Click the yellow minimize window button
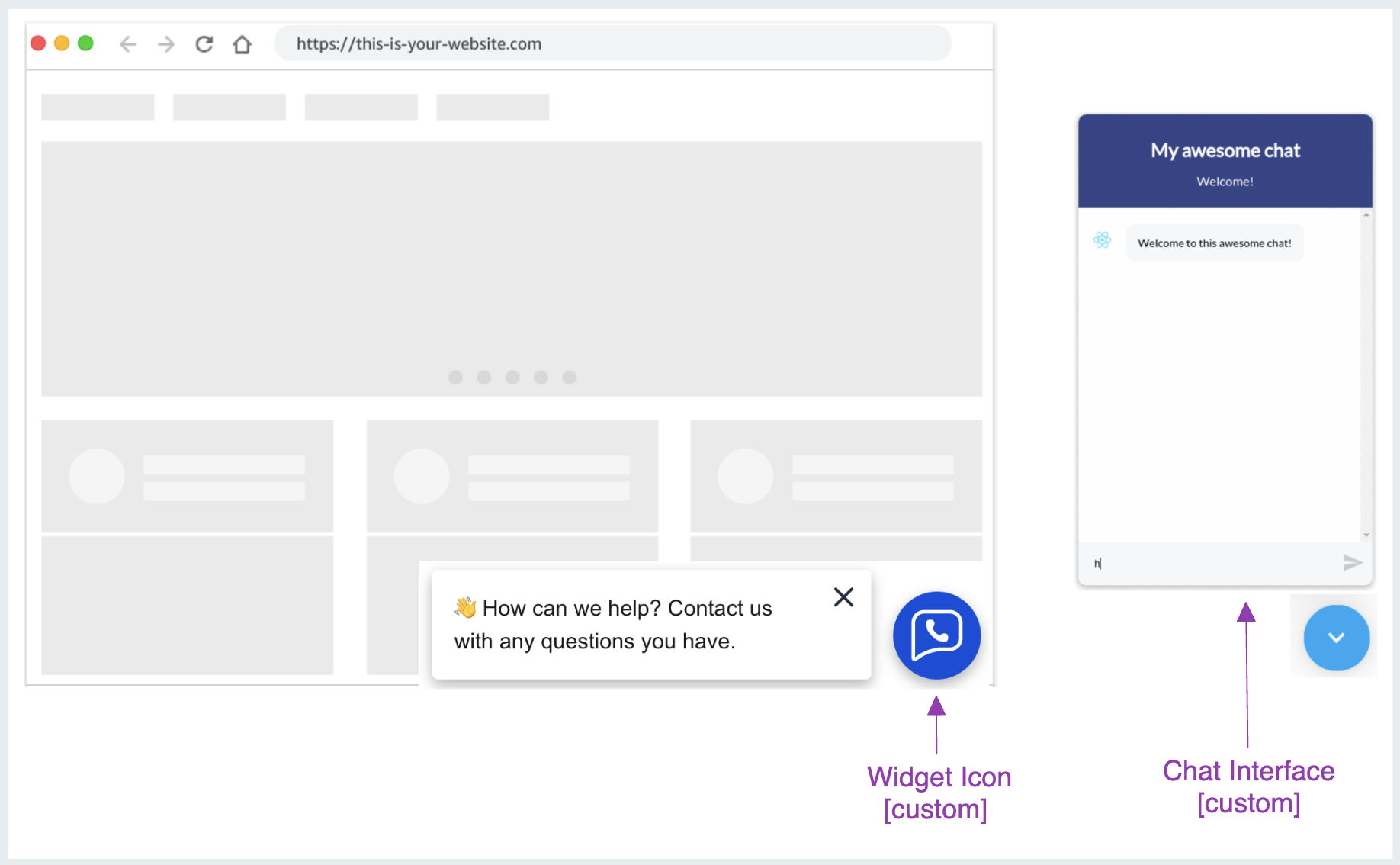 [x=62, y=43]
